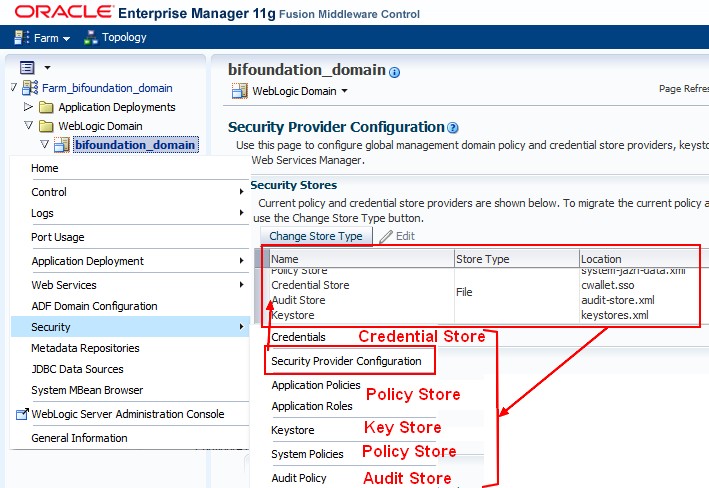Click the view menu icon above the tree
The image size is (709, 488).
point(27,67)
